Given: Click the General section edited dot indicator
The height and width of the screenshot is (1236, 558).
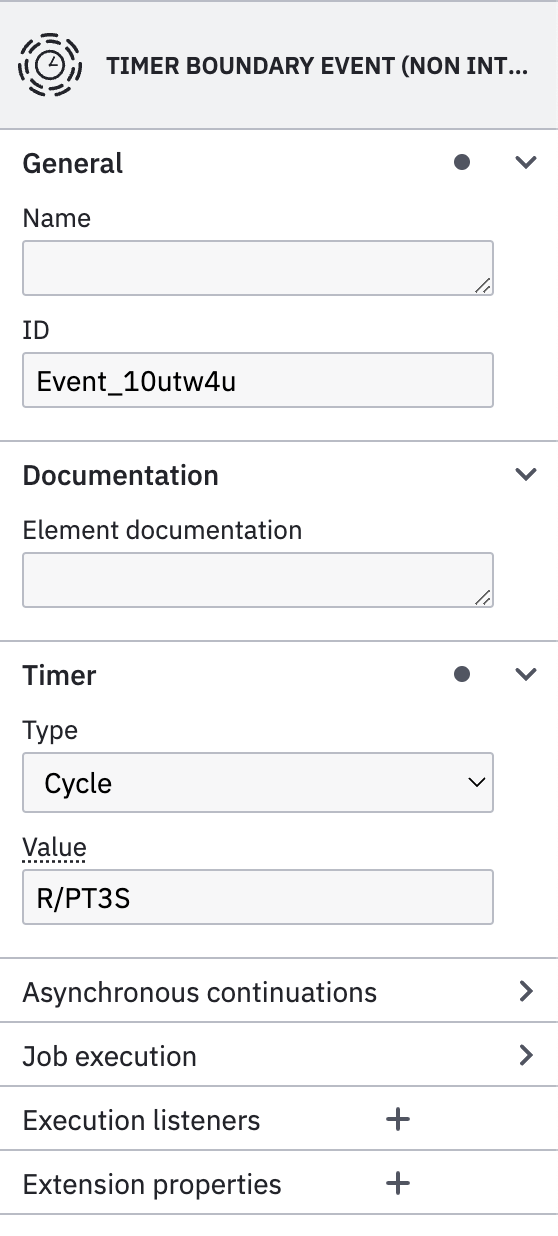Looking at the screenshot, I should tap(462, 163).
